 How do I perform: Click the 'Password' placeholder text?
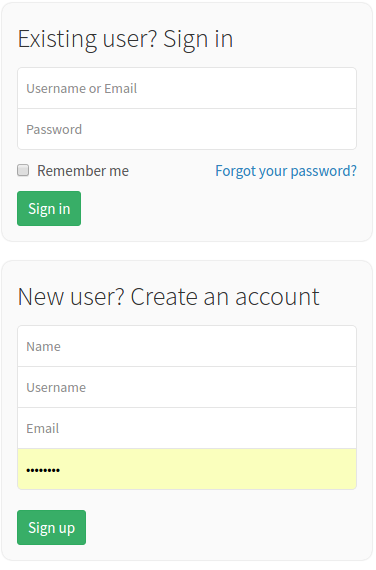coord(54,129)
